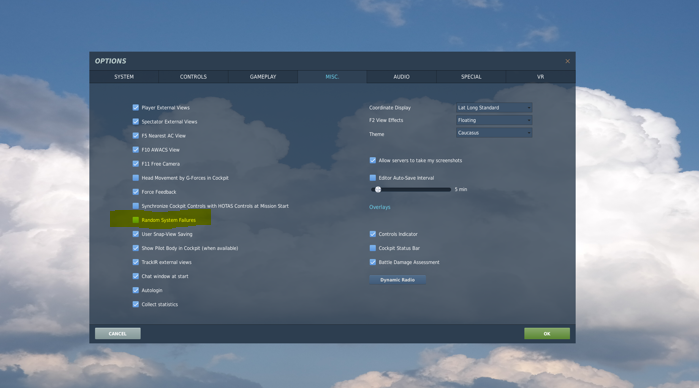Viewport: 699px width, 388px height.
Task: Toggle User Snap-View Saving
Action: 136,234
